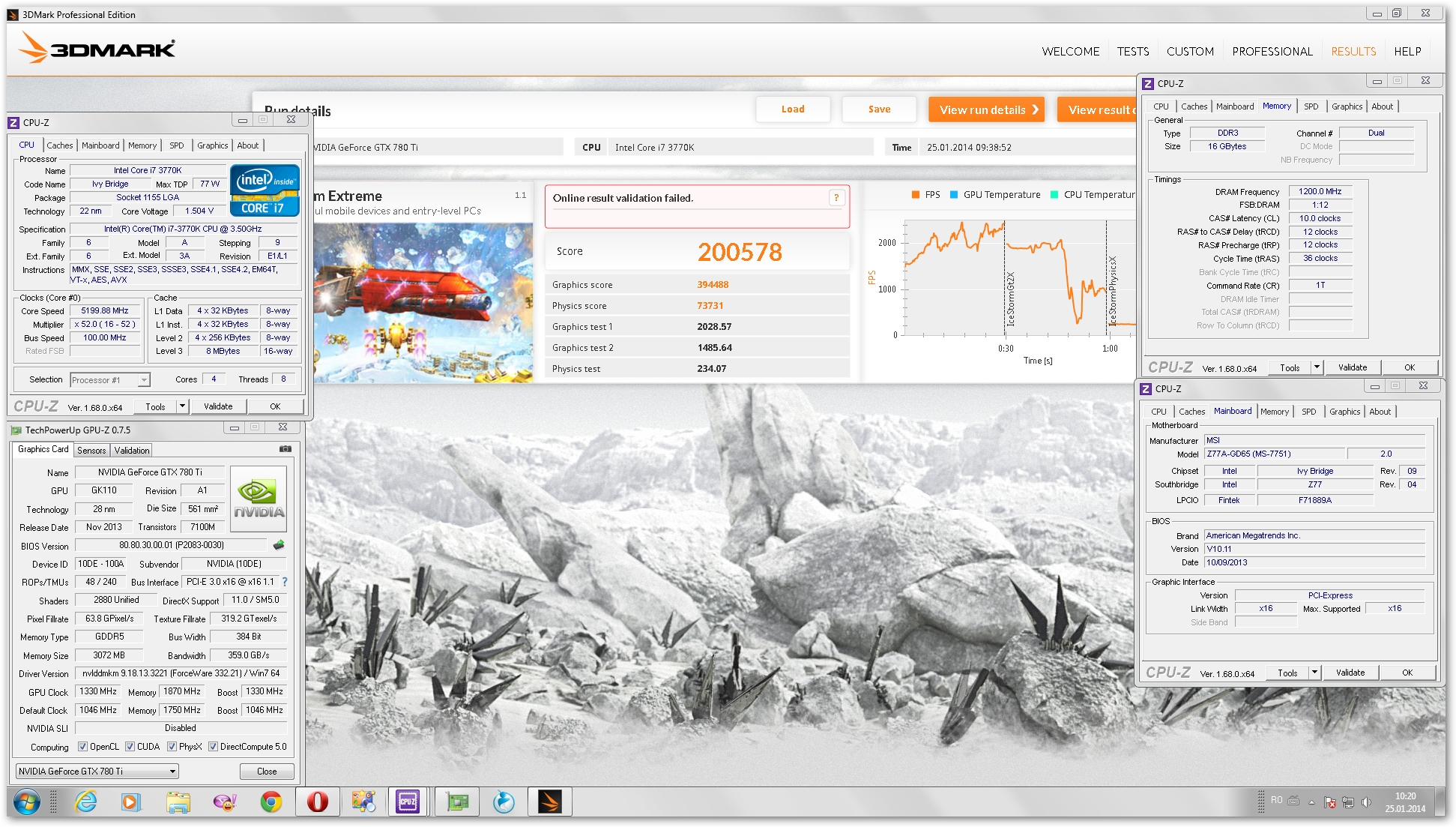1456x827 pixels.
Task: Open the Windows Start orb
Action: 26,802
